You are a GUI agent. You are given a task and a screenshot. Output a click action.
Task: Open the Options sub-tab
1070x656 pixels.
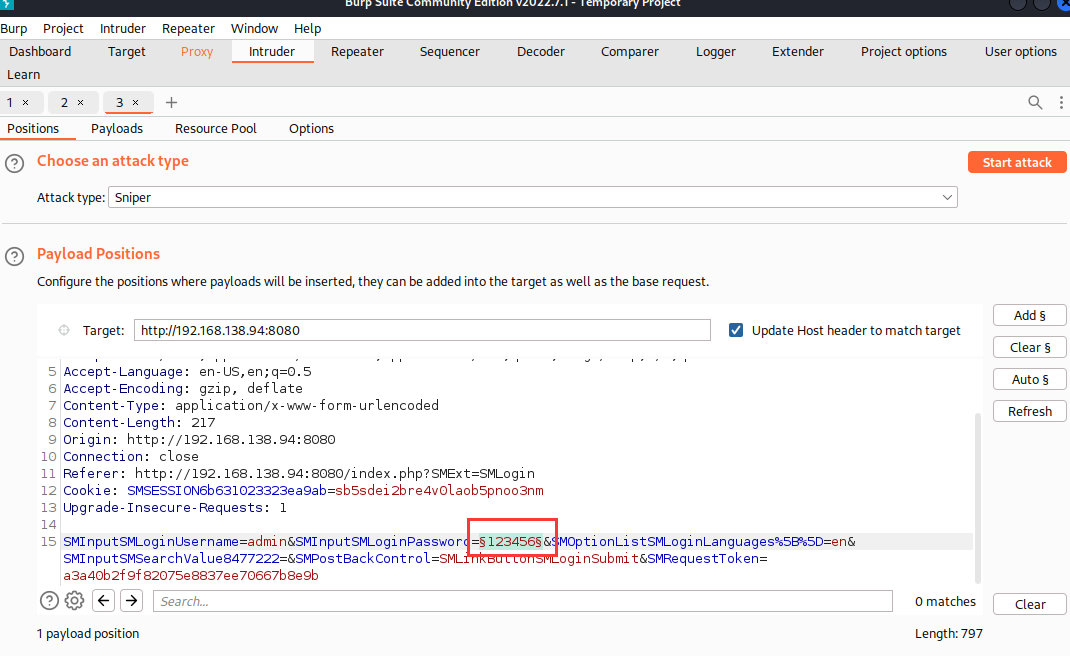pos(312,129)
